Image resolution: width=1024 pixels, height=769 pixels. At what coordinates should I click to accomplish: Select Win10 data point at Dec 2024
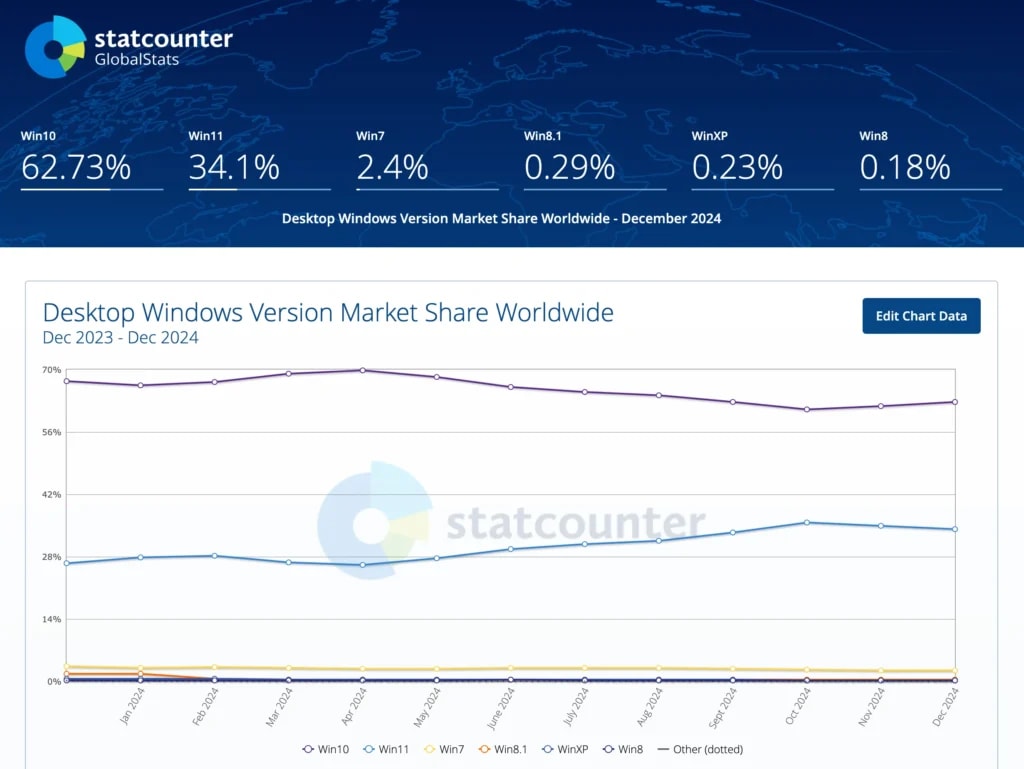pos(955,402)
